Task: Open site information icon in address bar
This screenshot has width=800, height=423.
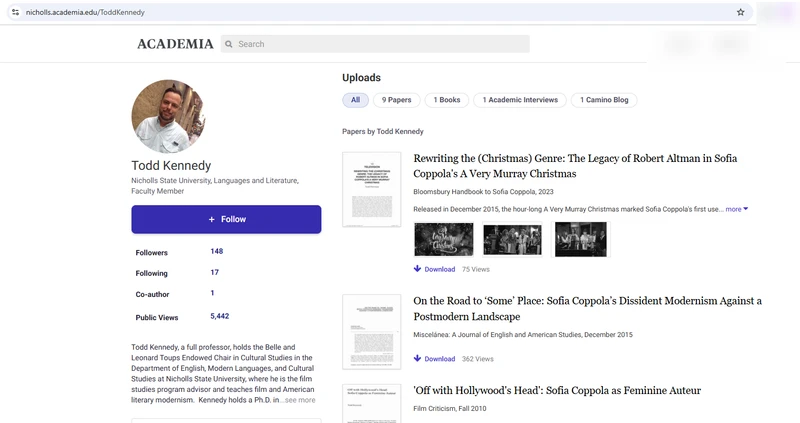Action: click(x=15, y=12)
